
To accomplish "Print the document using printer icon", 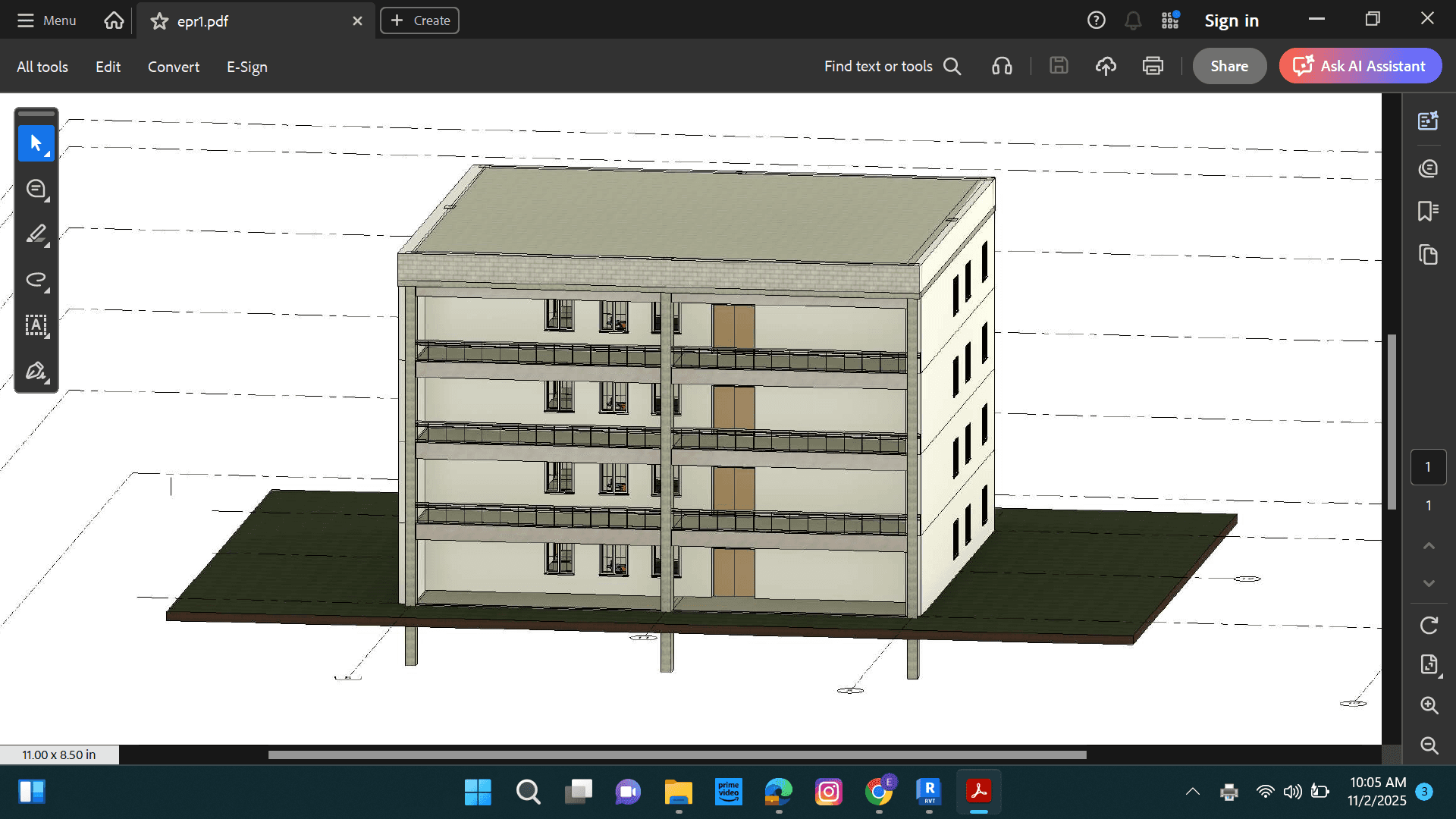I will [x=1153, y=67].
